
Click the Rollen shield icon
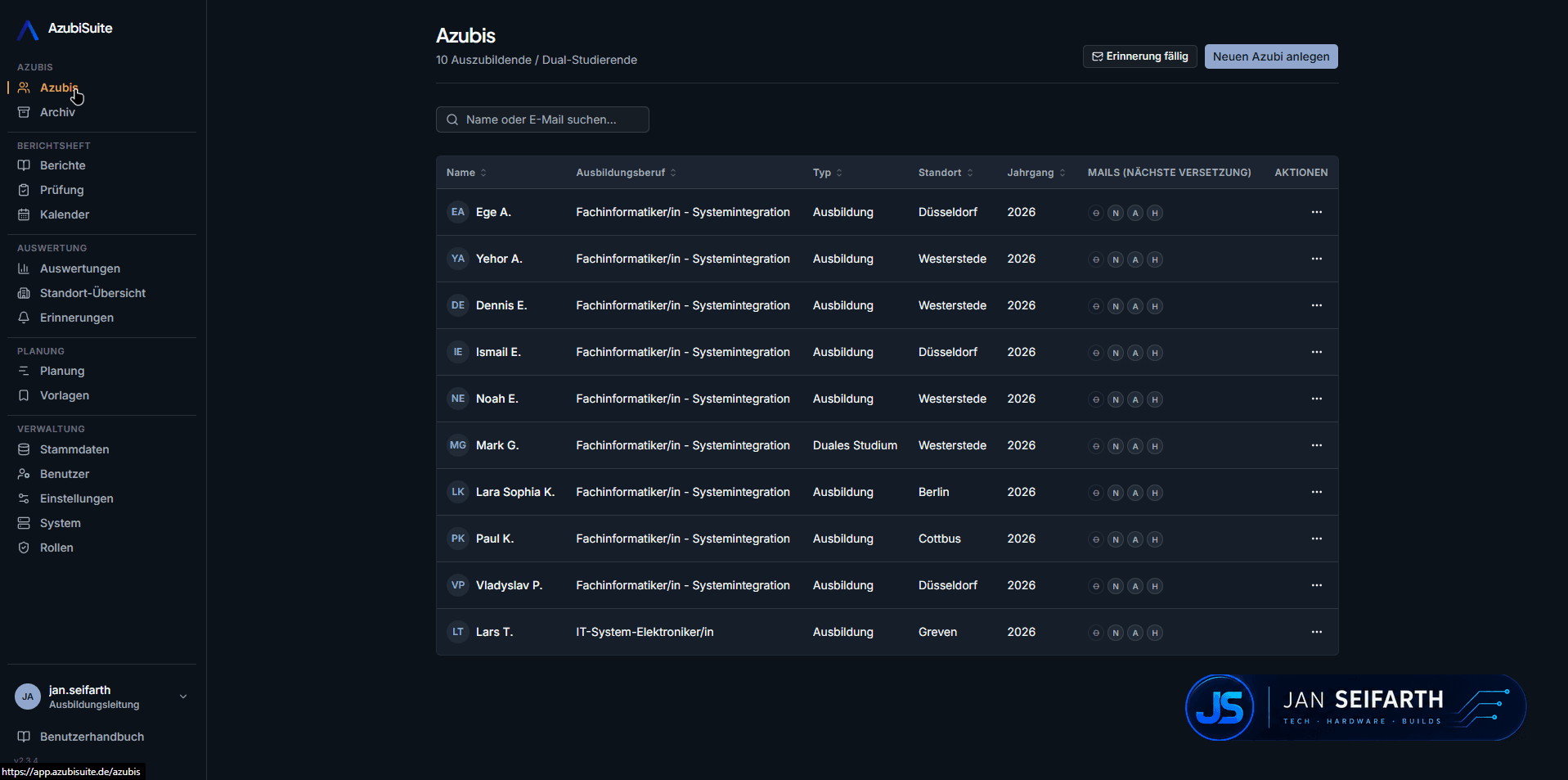click(24, 548)
